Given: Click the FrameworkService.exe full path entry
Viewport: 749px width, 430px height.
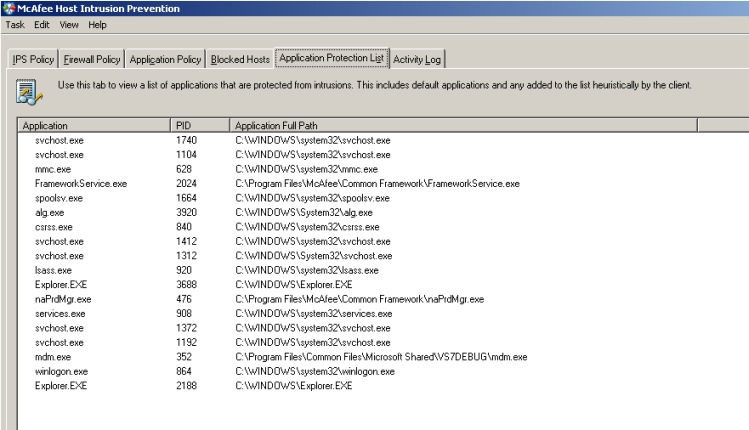Looking at the screenshot, I should (x=377, y=183).
